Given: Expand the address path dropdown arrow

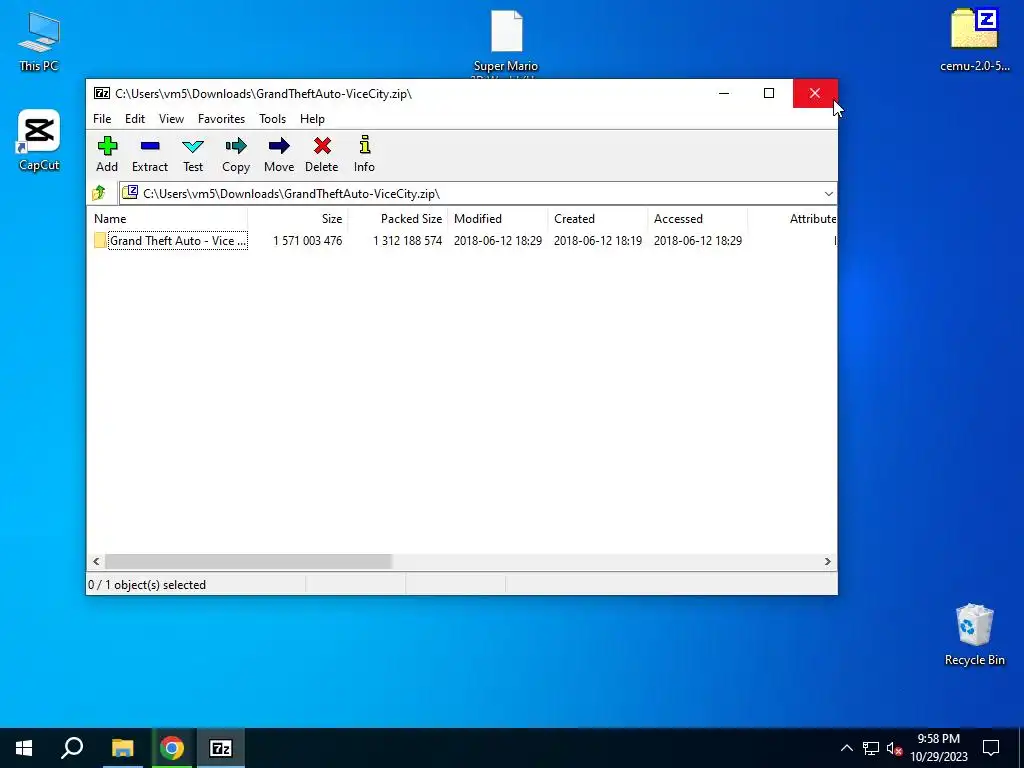Looking at the screenshot, I should click(828, 193).
